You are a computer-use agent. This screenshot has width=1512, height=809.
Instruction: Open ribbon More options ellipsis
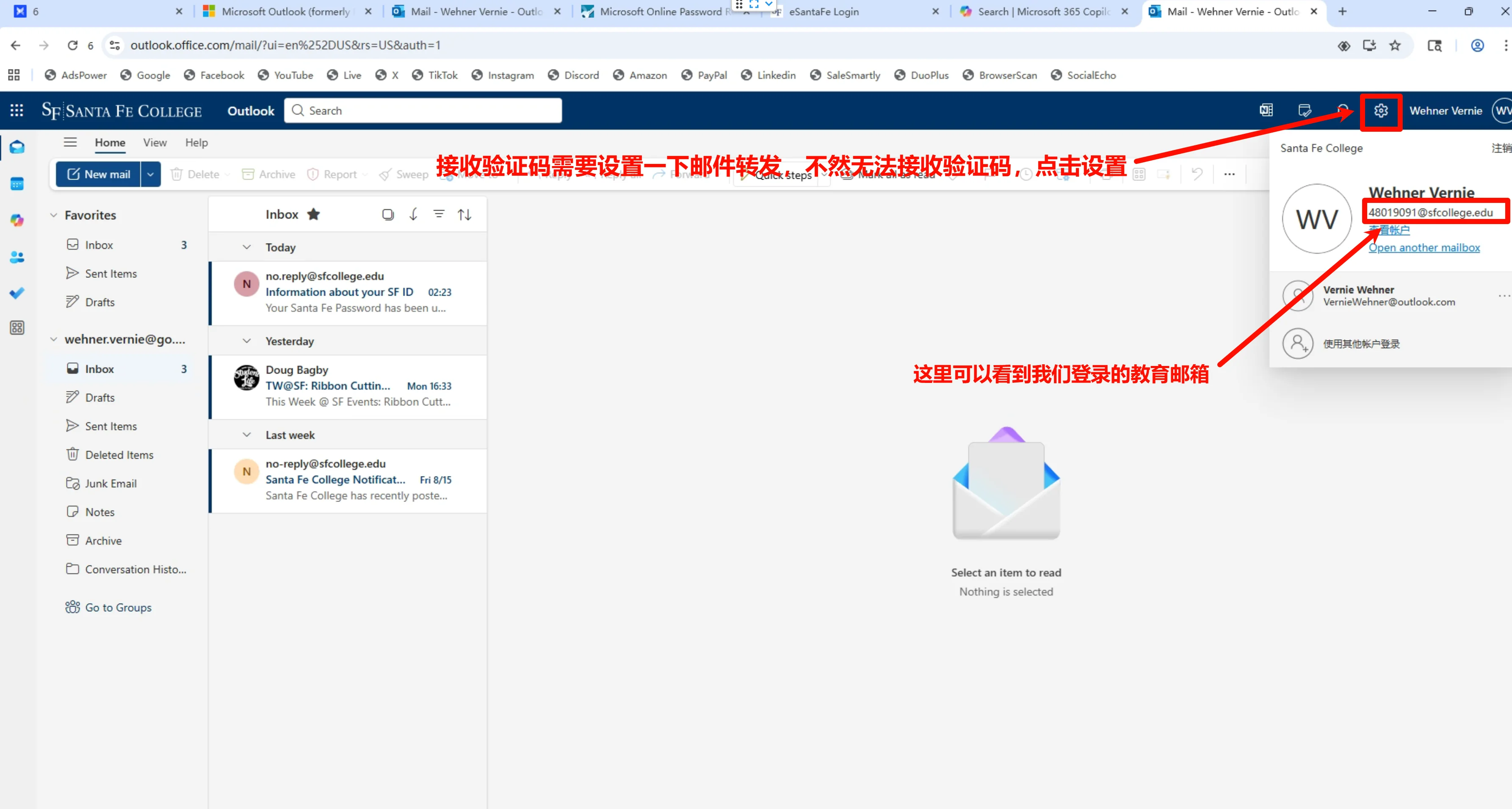(x=1229, y=174)
